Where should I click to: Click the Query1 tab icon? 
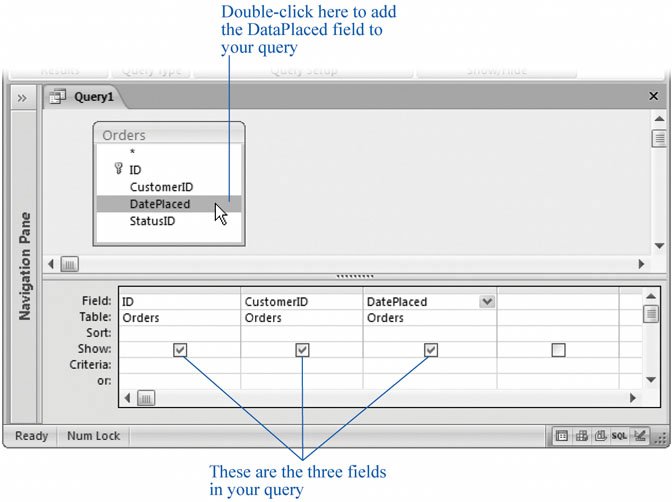pos(59,97)
